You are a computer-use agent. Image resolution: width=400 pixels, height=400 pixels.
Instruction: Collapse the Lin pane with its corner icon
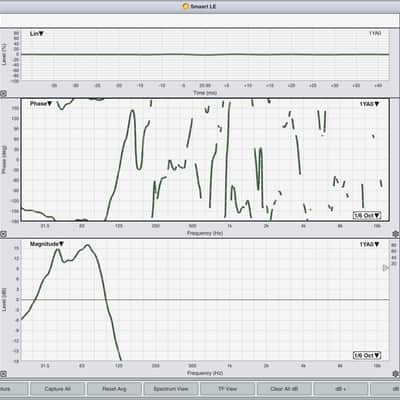tap(3, 94)
